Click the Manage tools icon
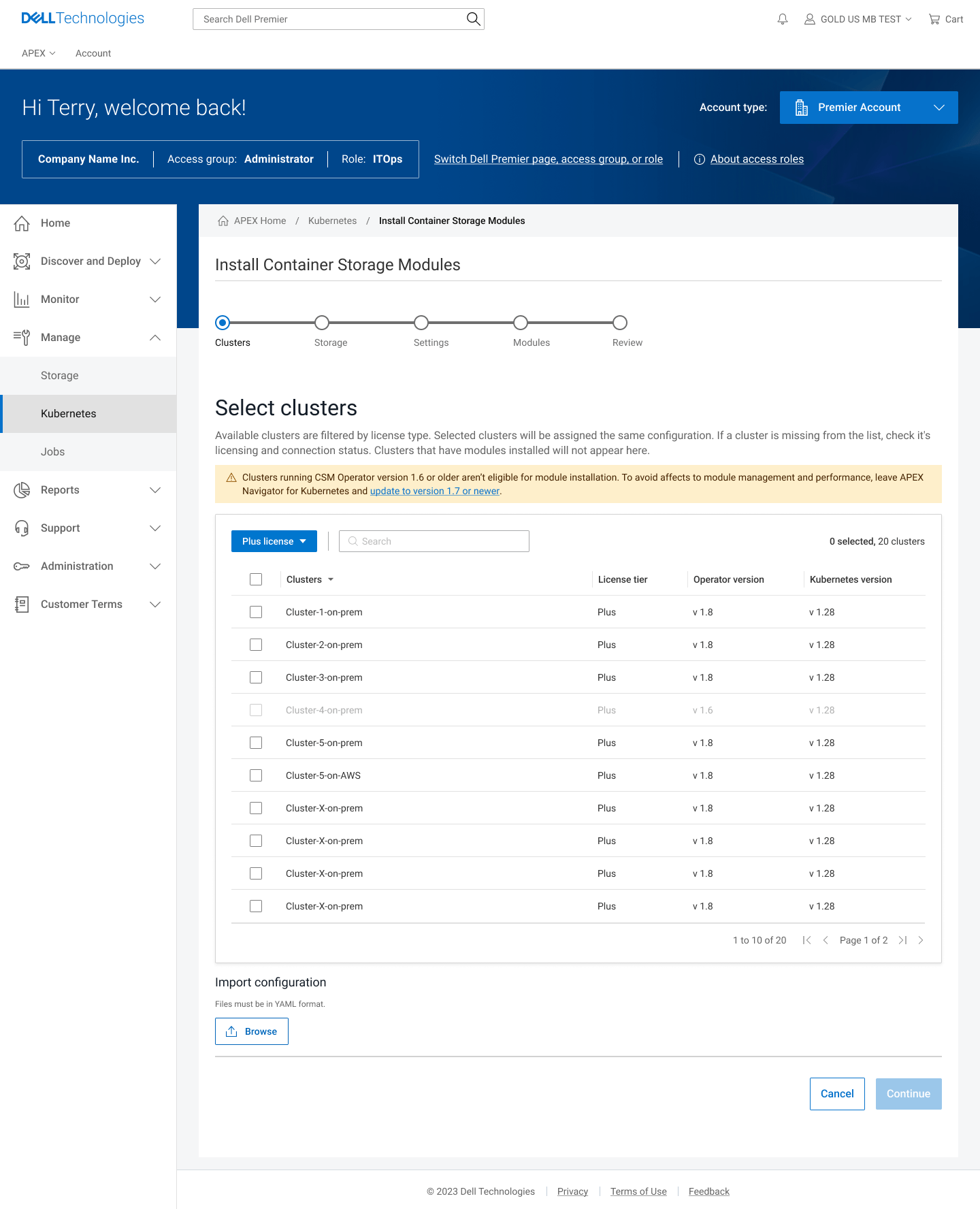 click(22, 338)
